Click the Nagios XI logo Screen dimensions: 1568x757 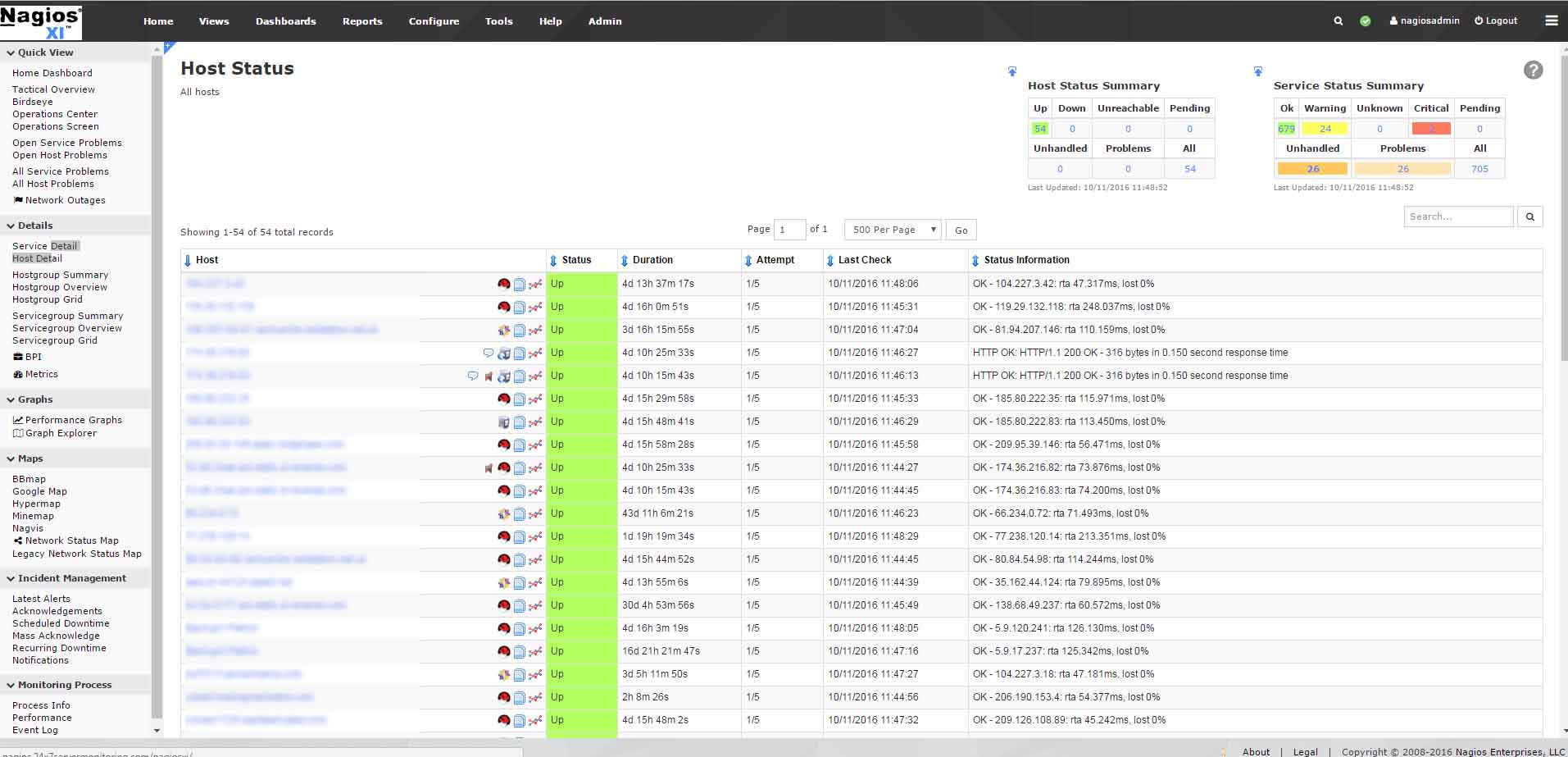point(41,22)
